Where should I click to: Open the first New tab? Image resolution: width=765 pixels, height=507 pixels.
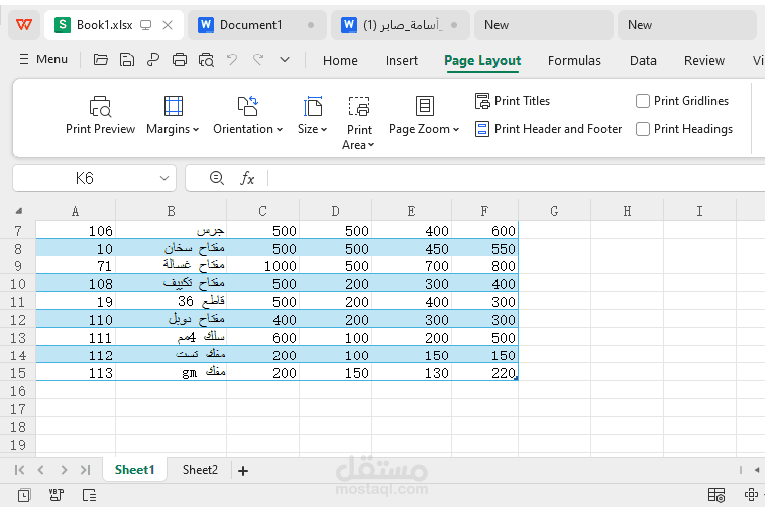(x=544, y=25)
